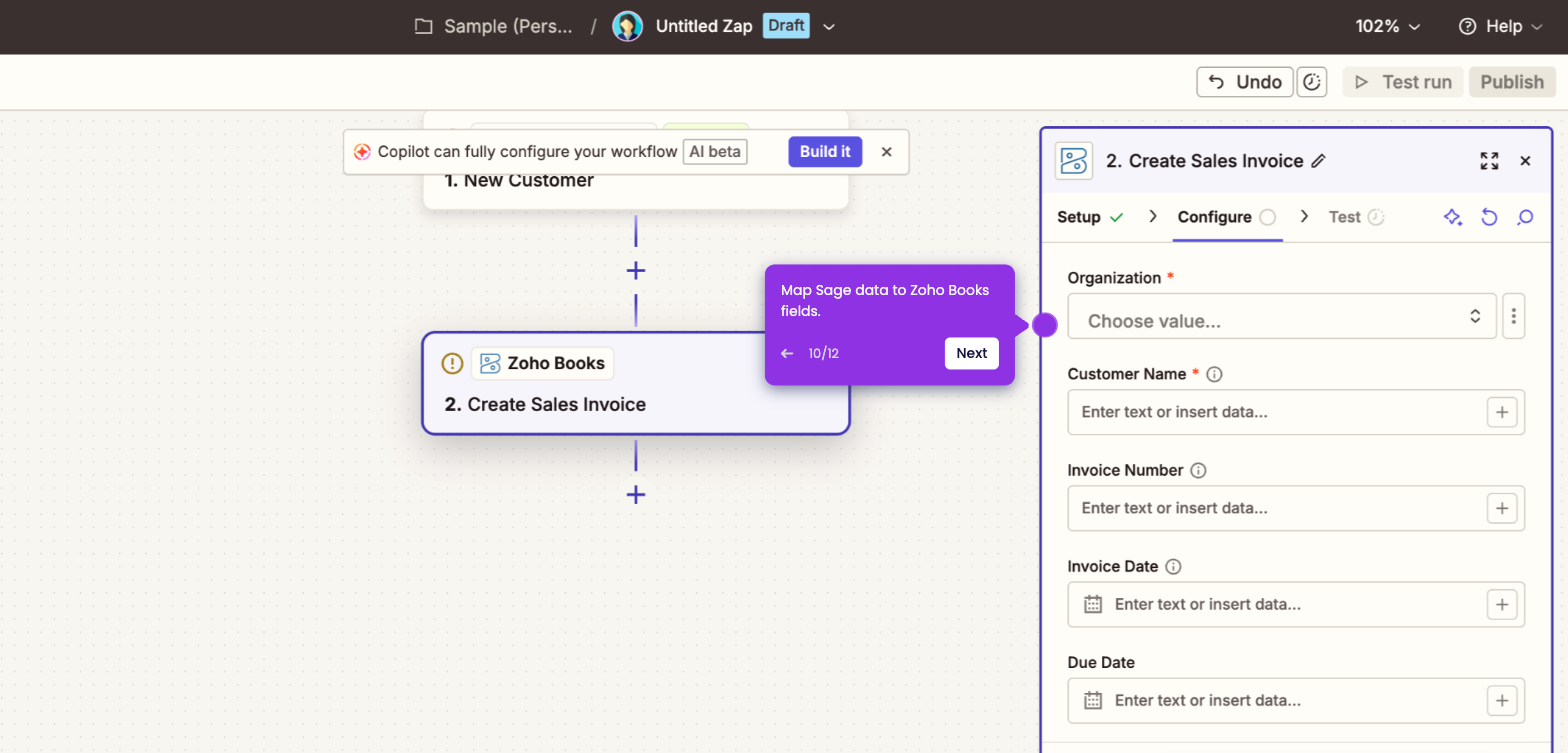Open the Organization Choose value dropdown
Image resolution: width=1568 pixels, height=753 pixels.
point(1282,316)
